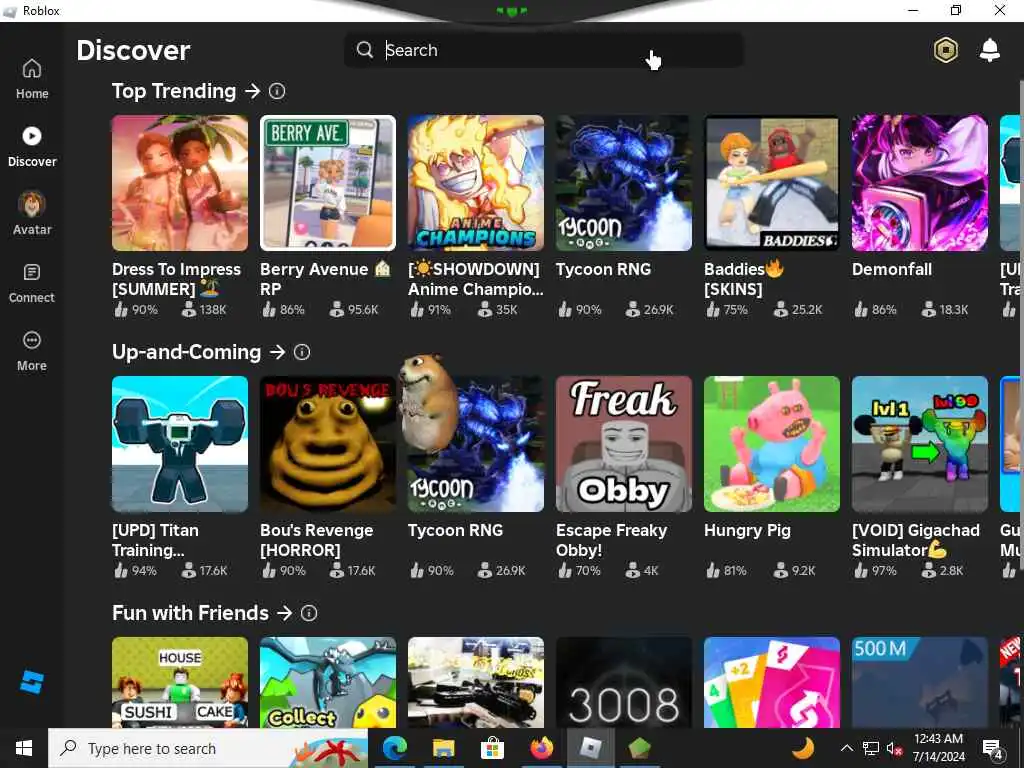Open Gigachad Simulator thumbnail
Image resolution: width=1024 pixels, height=768 pixels.
click(920, 444)
